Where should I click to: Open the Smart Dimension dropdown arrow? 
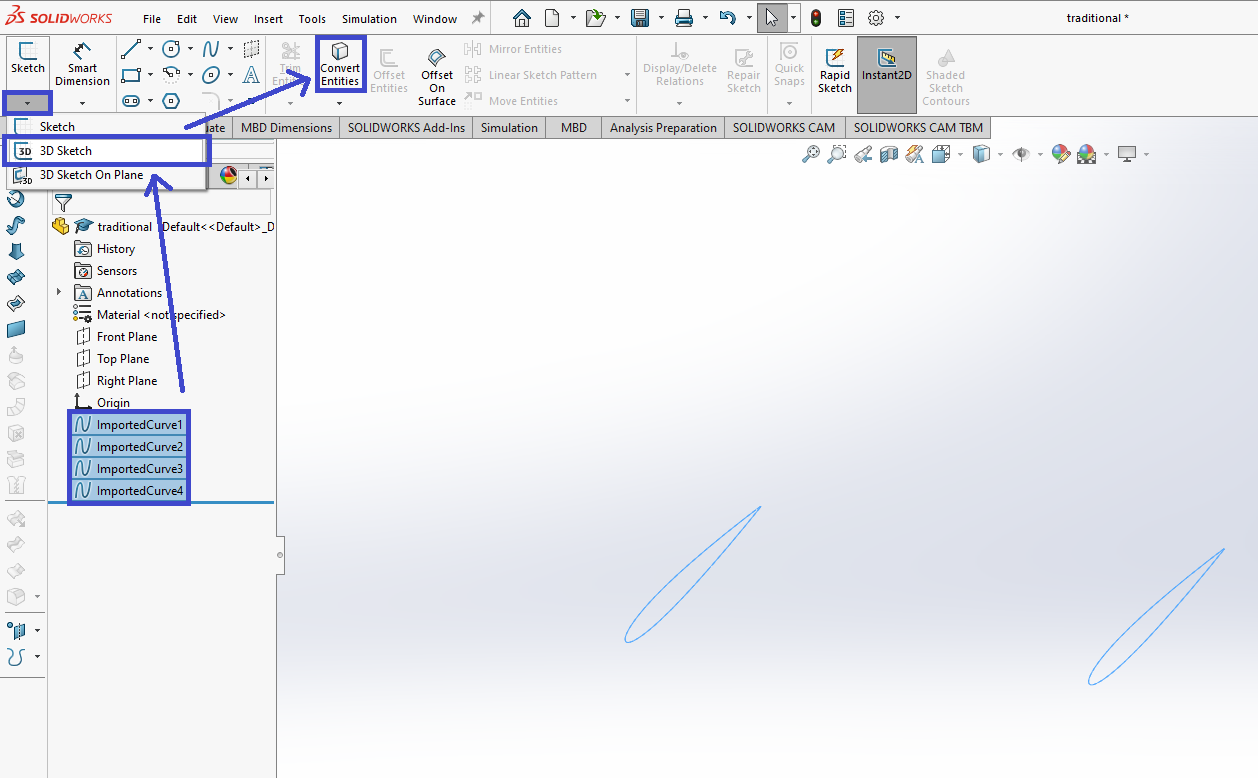tap(82, 102)
